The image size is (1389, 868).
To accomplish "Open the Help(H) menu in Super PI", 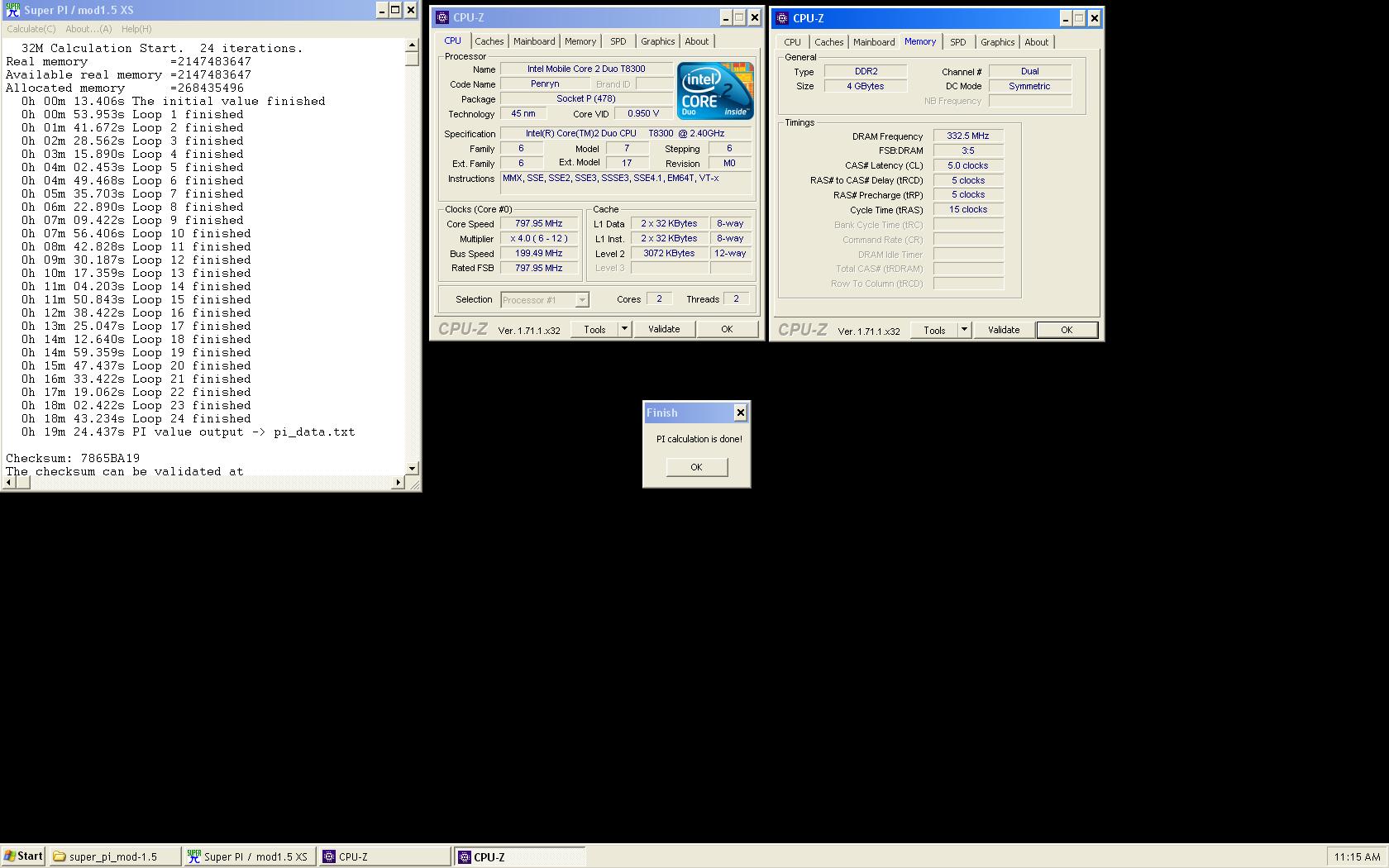I will [136, 29].
